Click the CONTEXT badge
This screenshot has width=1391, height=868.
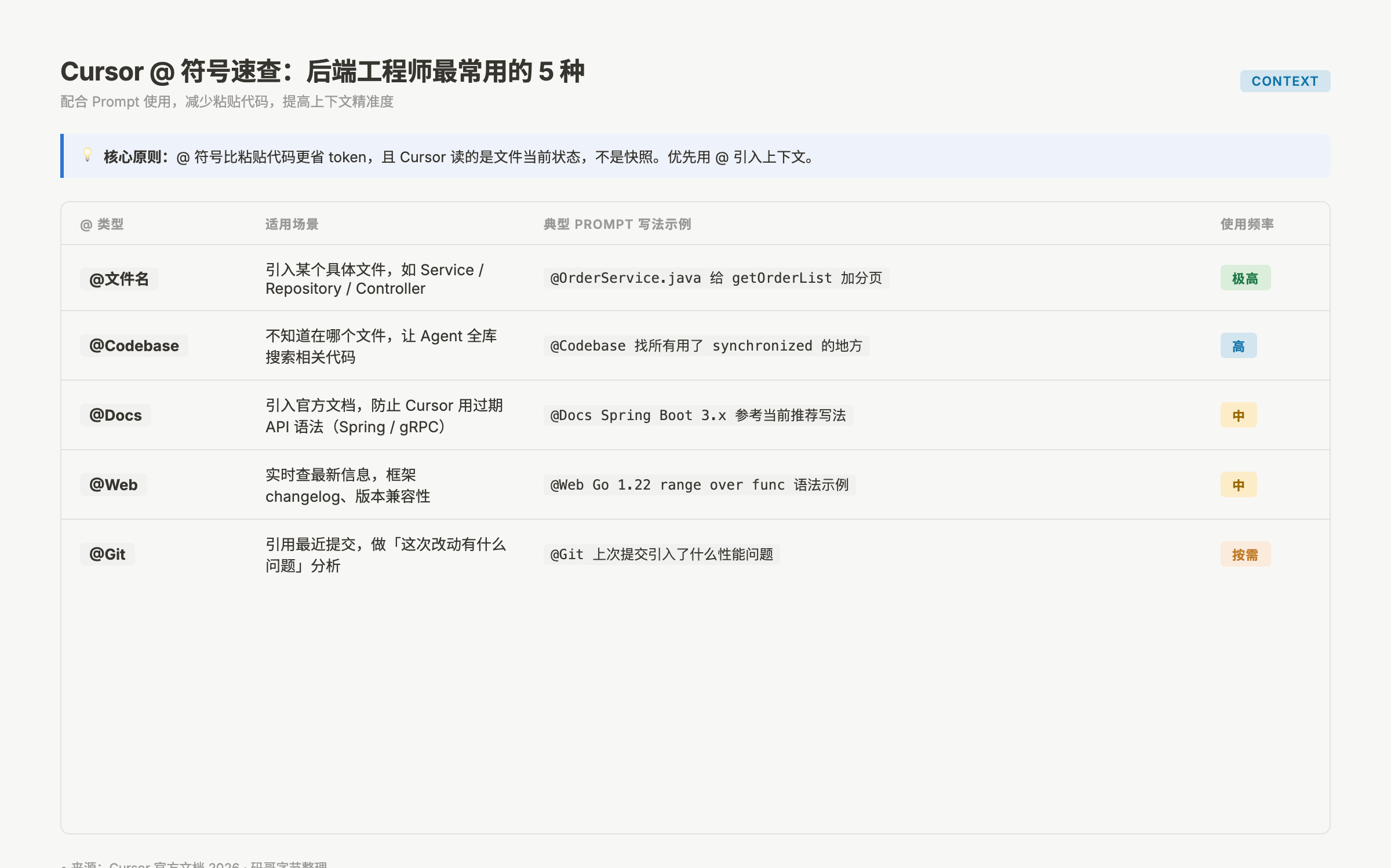[1284, 81]
